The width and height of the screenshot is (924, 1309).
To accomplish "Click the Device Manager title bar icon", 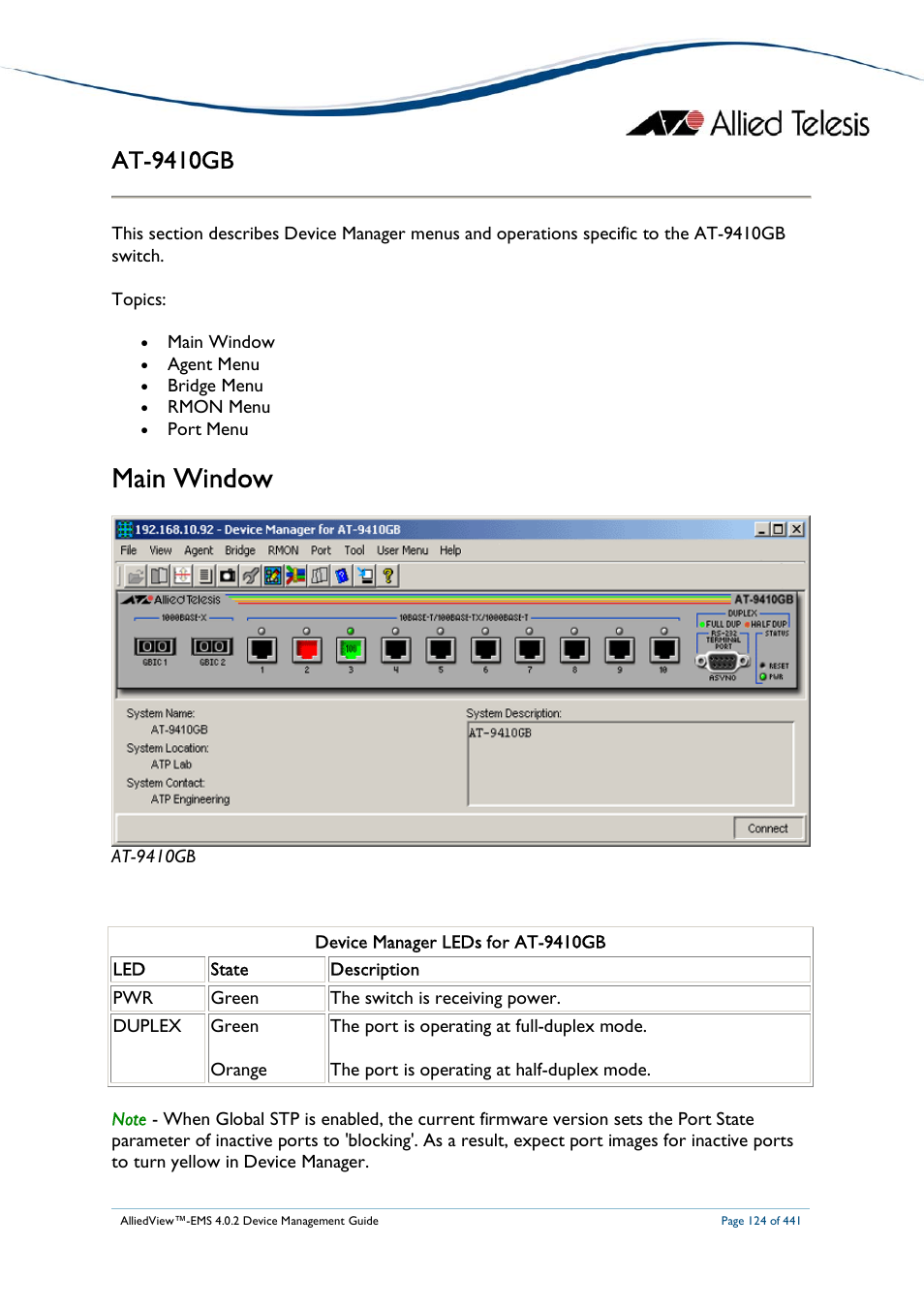I will pyautogui.click(x=125, y=529).
